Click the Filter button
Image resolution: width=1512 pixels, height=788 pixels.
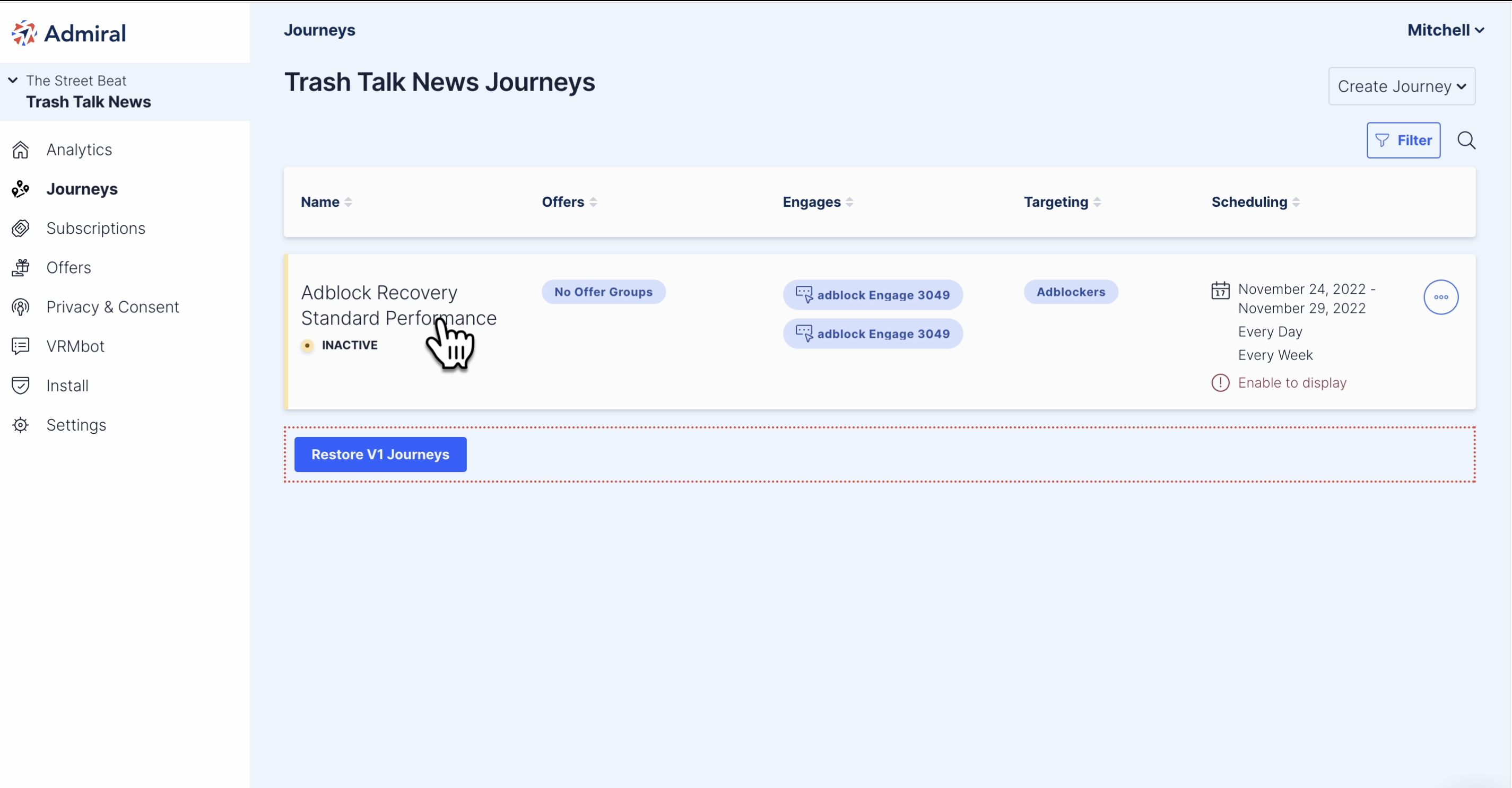1403,140
